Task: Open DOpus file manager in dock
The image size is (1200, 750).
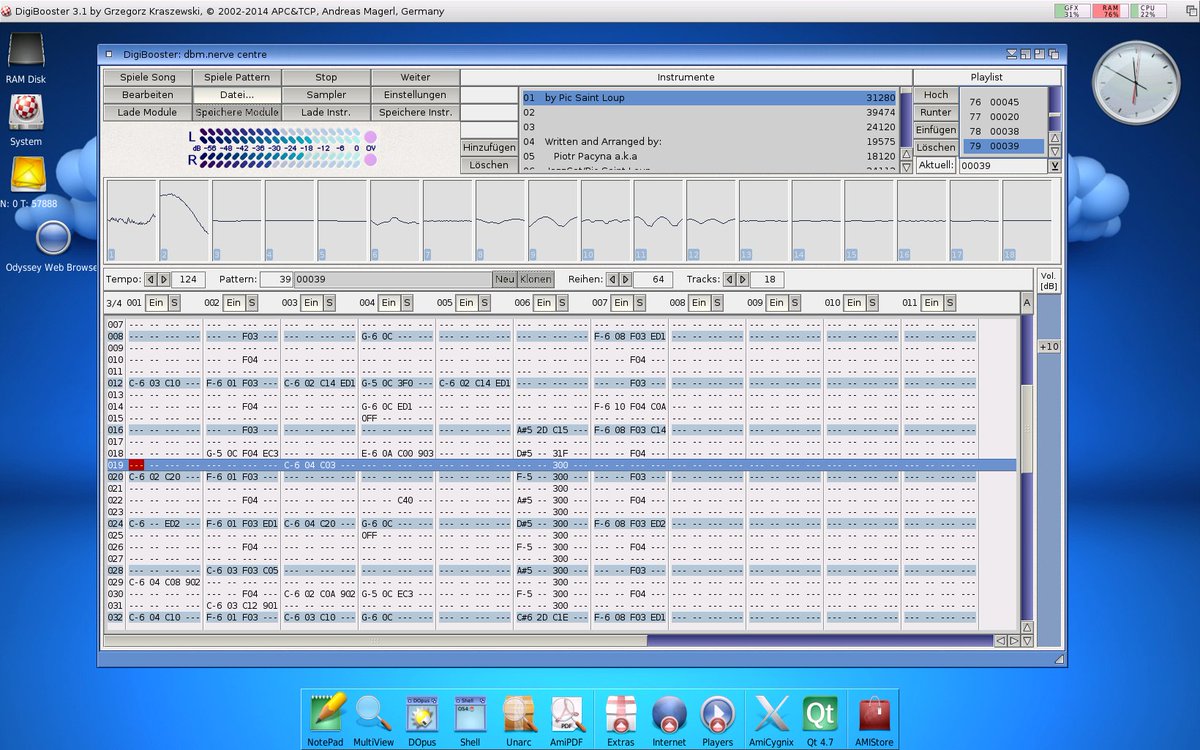Action: pos(421,719)
